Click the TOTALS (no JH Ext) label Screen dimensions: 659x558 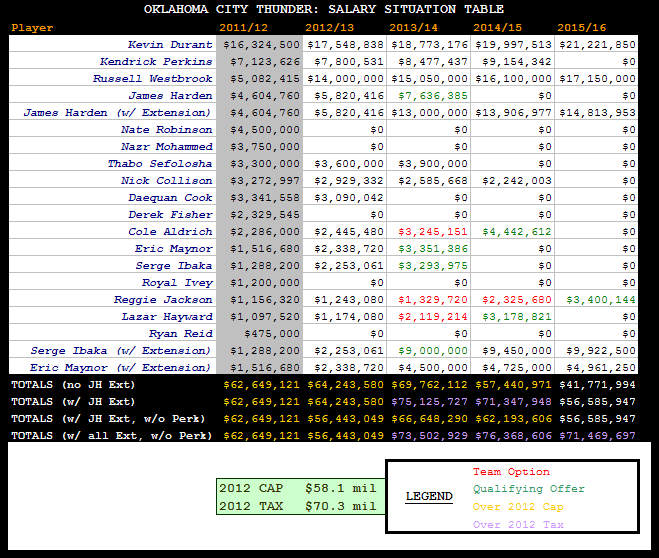[73, 384]
